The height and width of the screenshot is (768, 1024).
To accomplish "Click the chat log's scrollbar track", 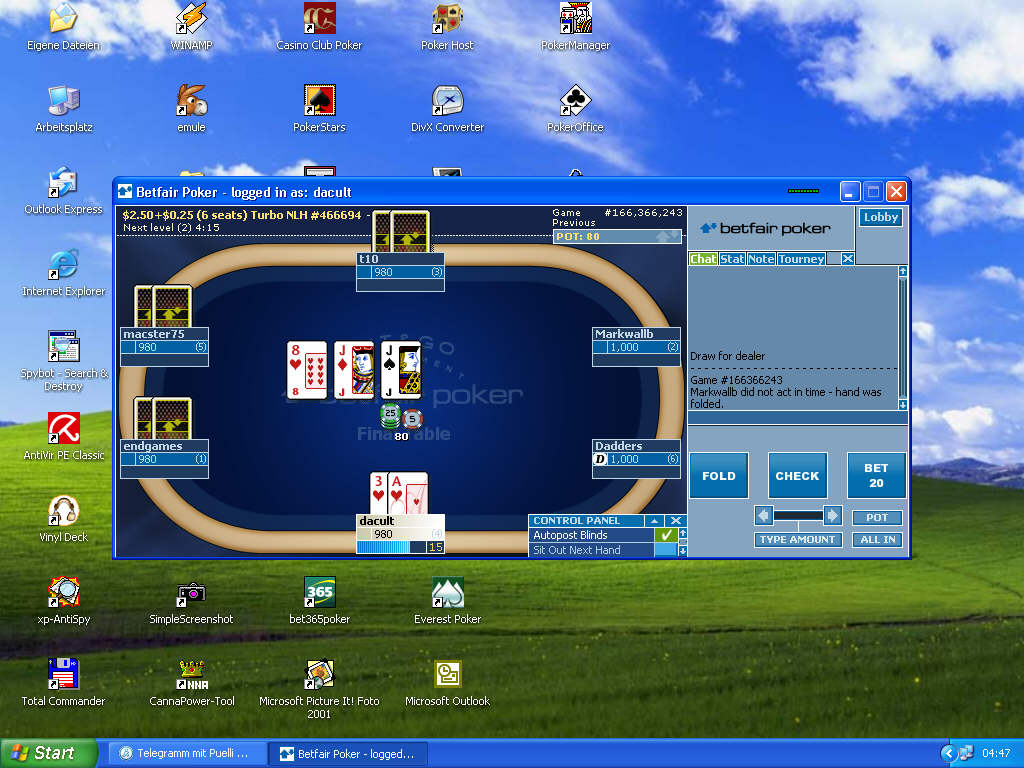I will pyautogui.click(x=903, y=338).
